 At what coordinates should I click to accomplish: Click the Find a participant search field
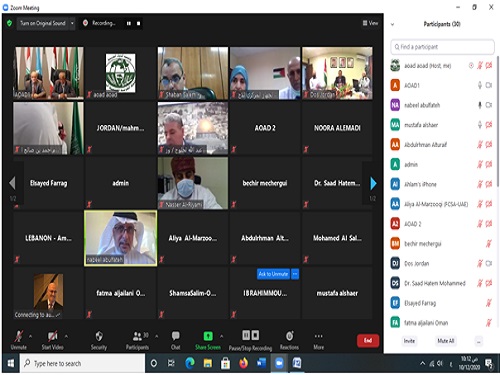pyautogui.click(x=442, y=47)
